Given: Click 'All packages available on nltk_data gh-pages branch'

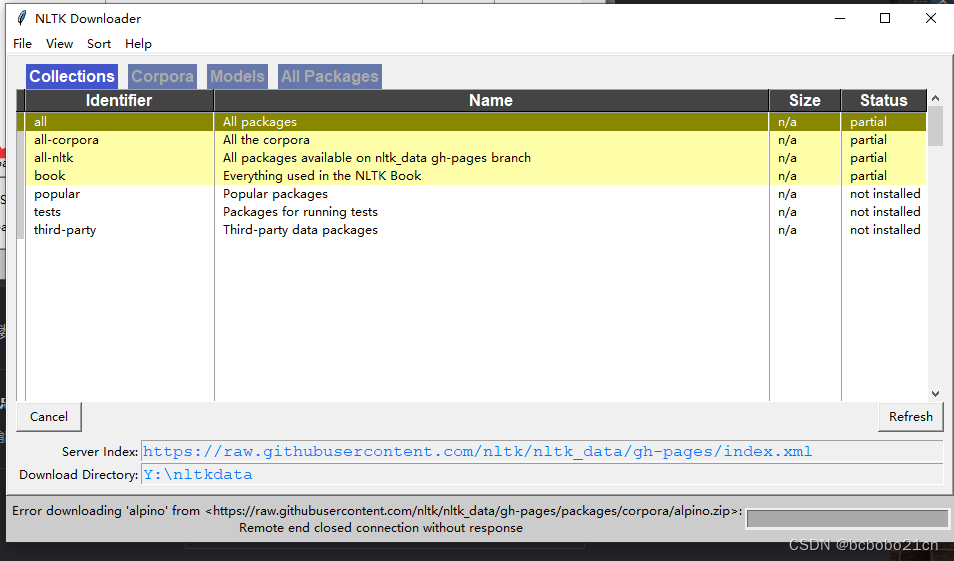Looking at the screenshot, I should point(377,158).
